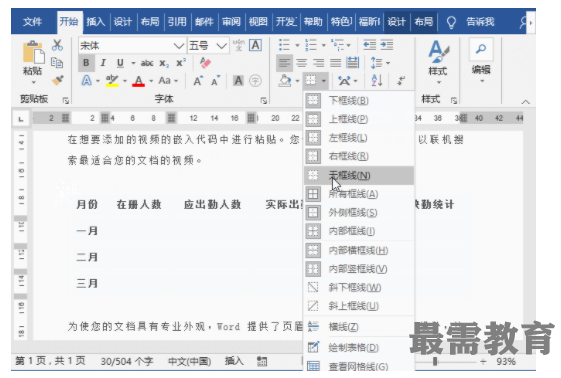561x378 pixels.
Task: Click the Grow Font icon
Action: coord(198,81)
